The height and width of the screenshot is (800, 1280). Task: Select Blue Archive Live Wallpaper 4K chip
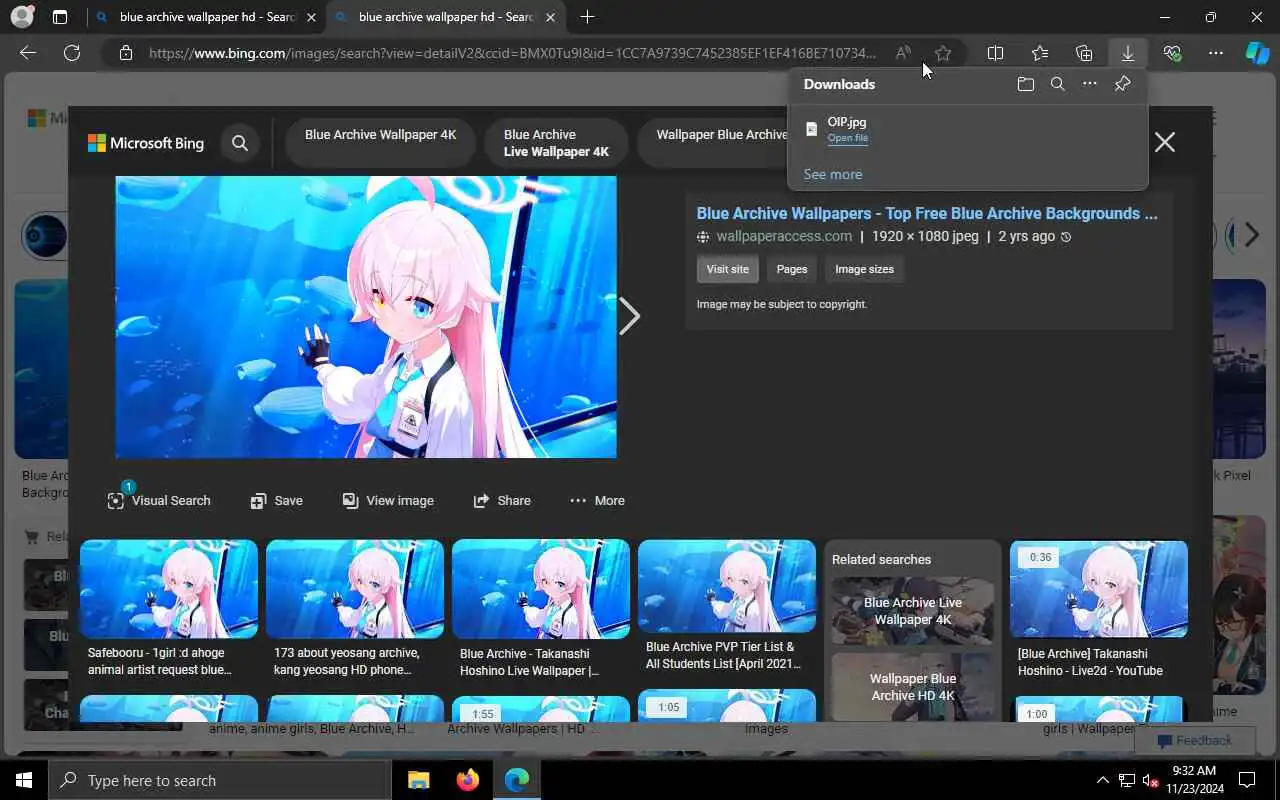pyautogui.click(x=556, y=143)
